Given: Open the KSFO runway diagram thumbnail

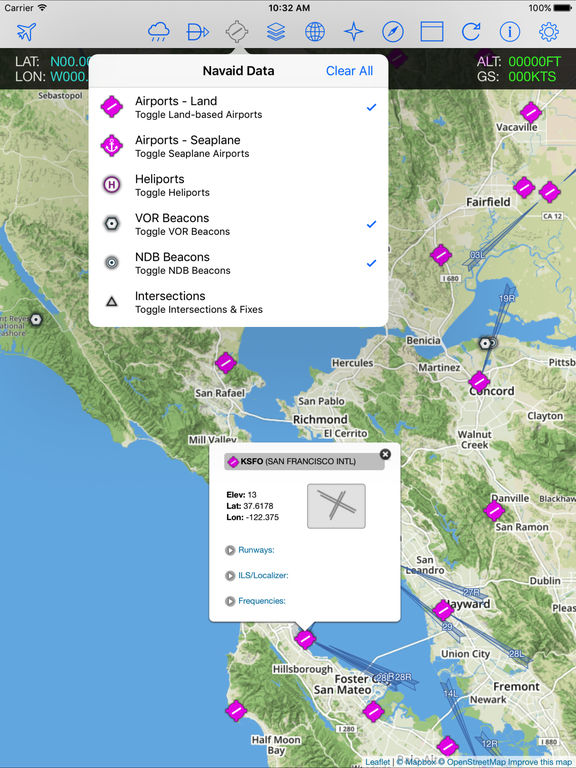Looking at the screenshot, I should pyautogui.click(x=336, y=506).
